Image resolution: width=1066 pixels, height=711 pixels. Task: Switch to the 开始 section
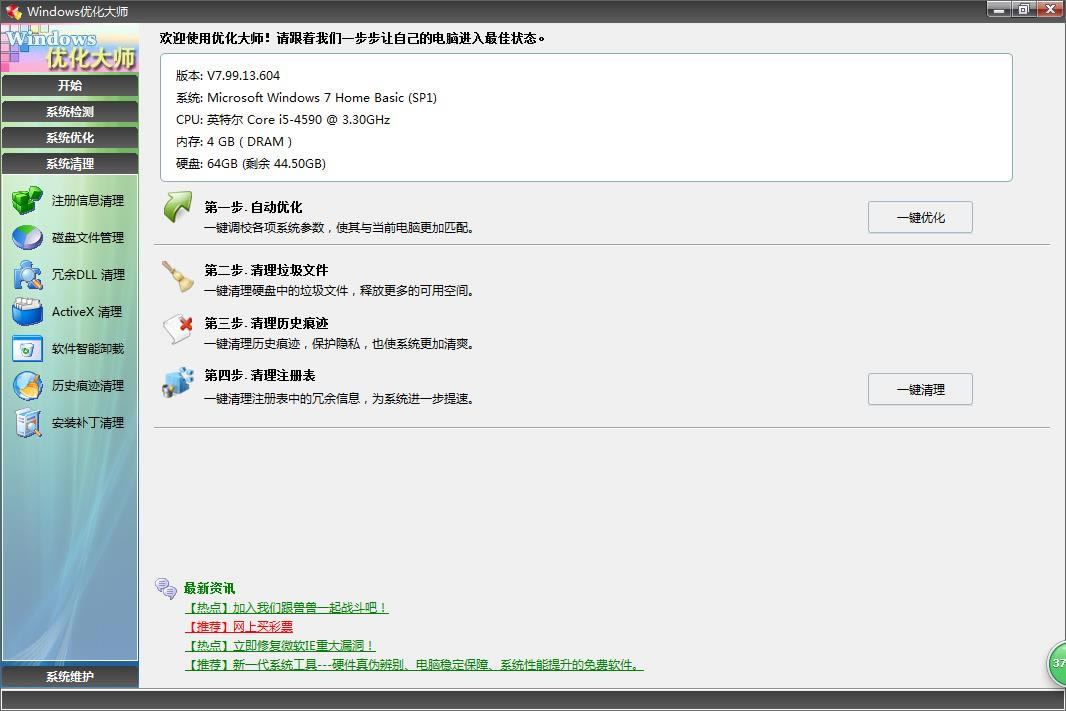point(70,86)
